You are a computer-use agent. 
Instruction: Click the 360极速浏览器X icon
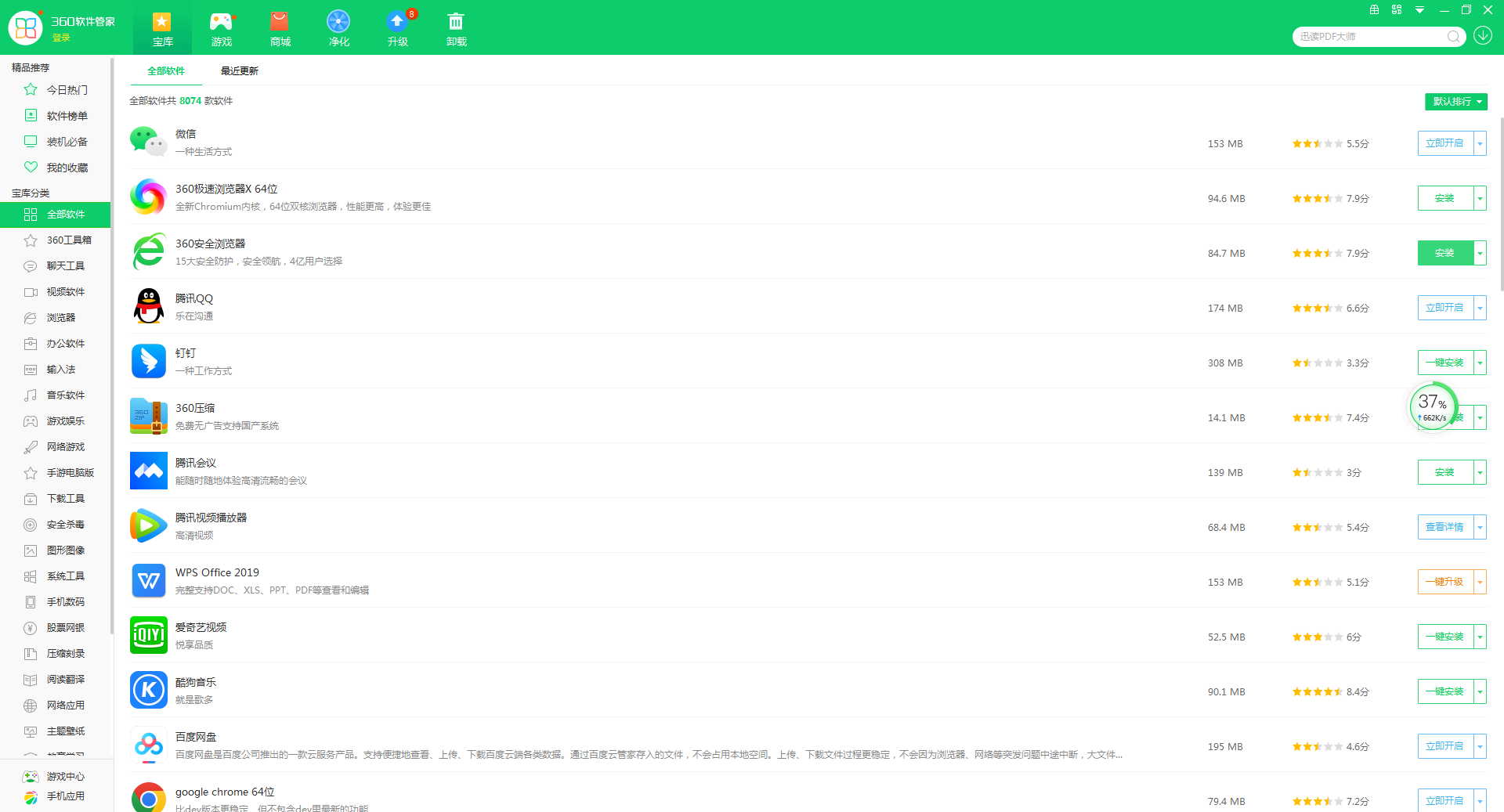point(148,197)
